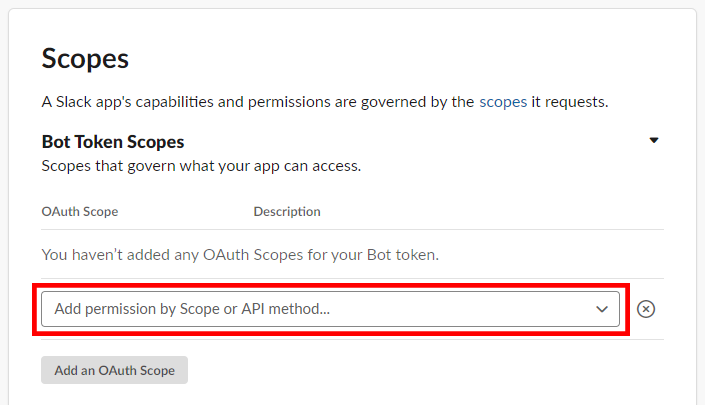Select the Bot Token Scopes heading

point(113,142)
